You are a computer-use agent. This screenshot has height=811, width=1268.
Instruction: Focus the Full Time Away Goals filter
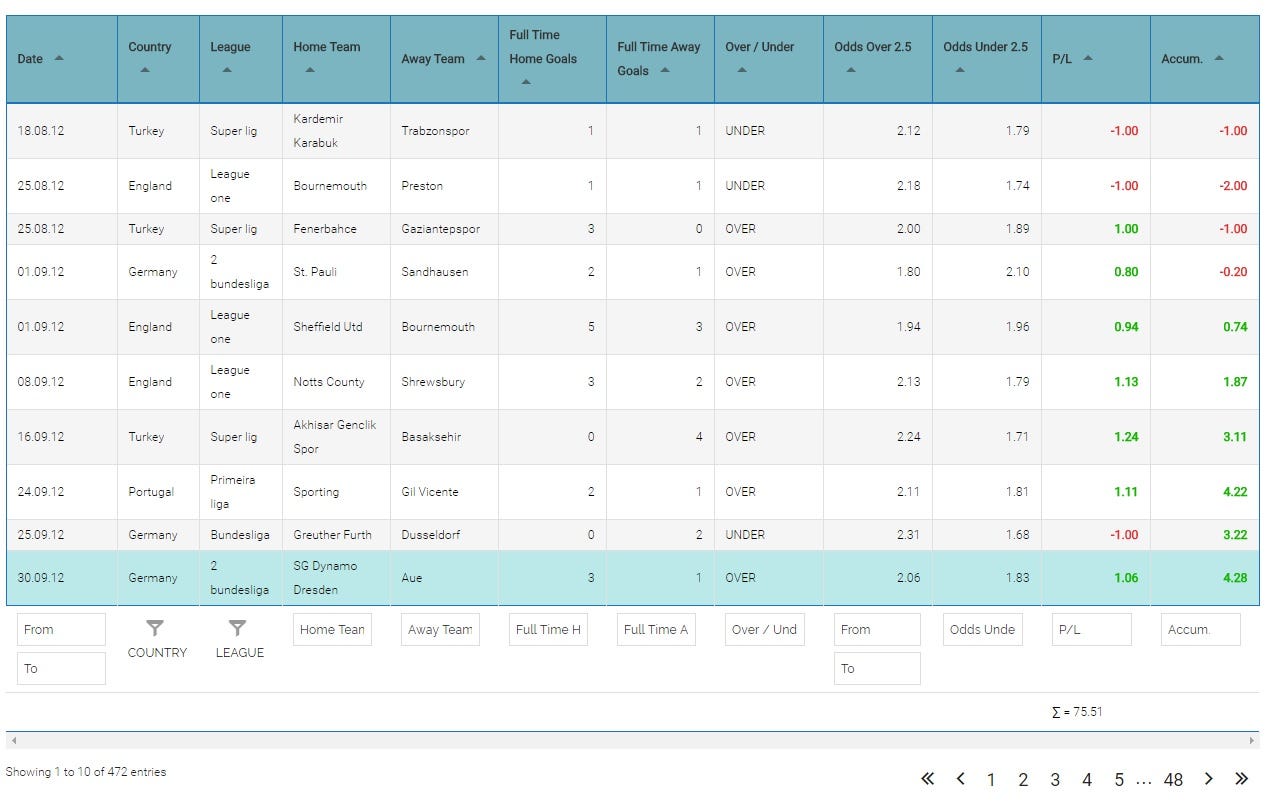656,629
